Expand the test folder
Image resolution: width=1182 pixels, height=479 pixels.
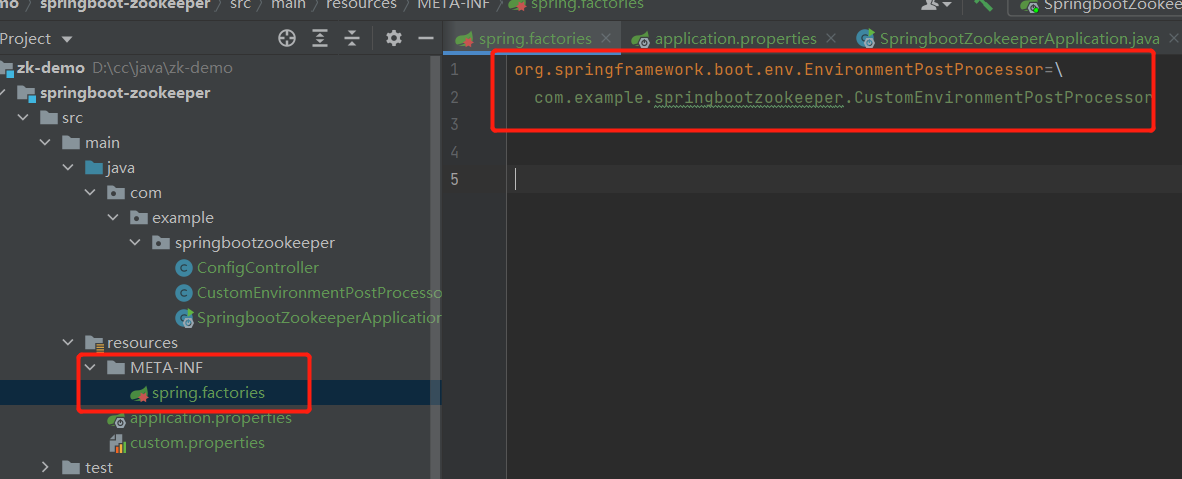click(x=47, y=467)
